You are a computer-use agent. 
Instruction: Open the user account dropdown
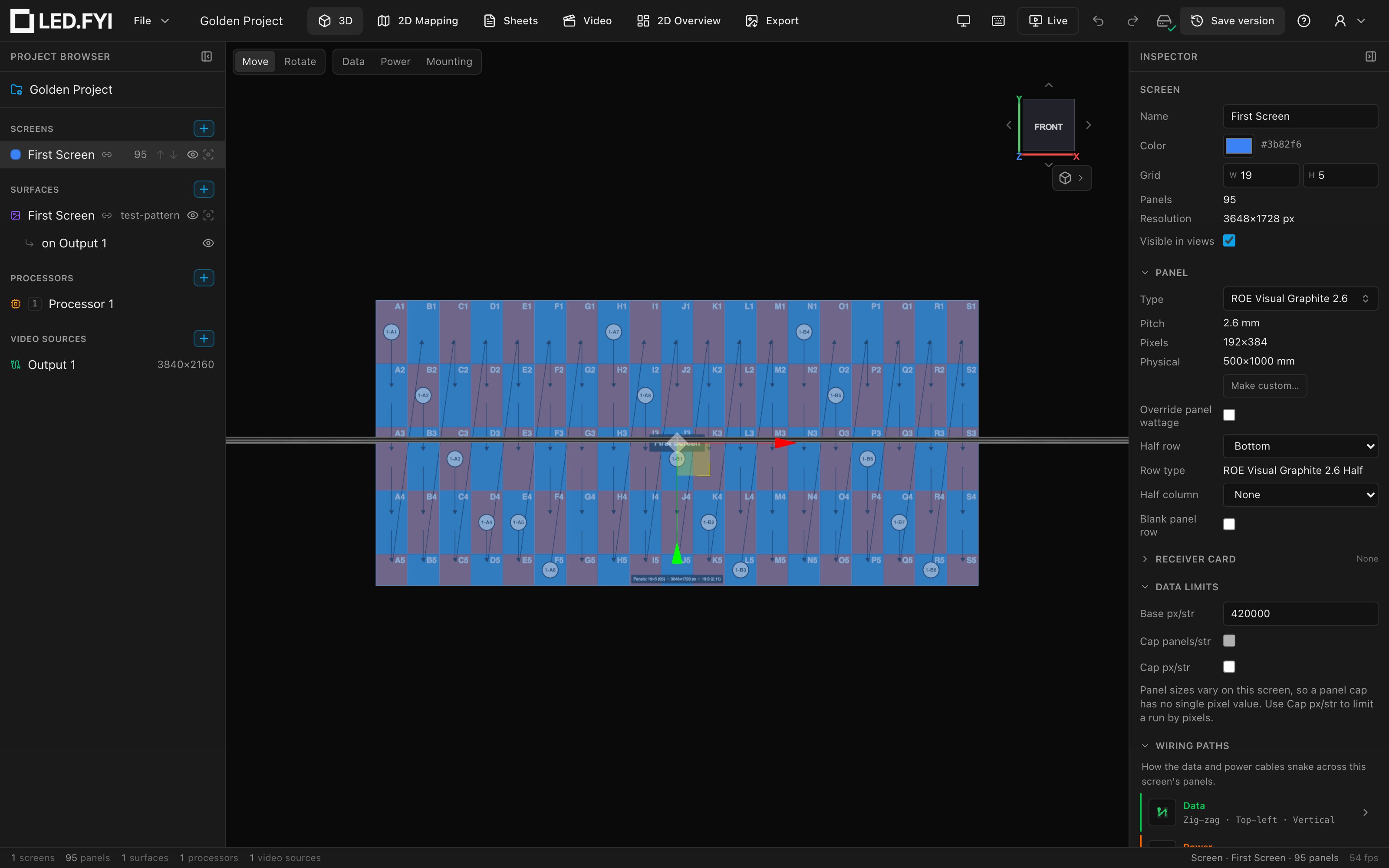click(1350, 21)
